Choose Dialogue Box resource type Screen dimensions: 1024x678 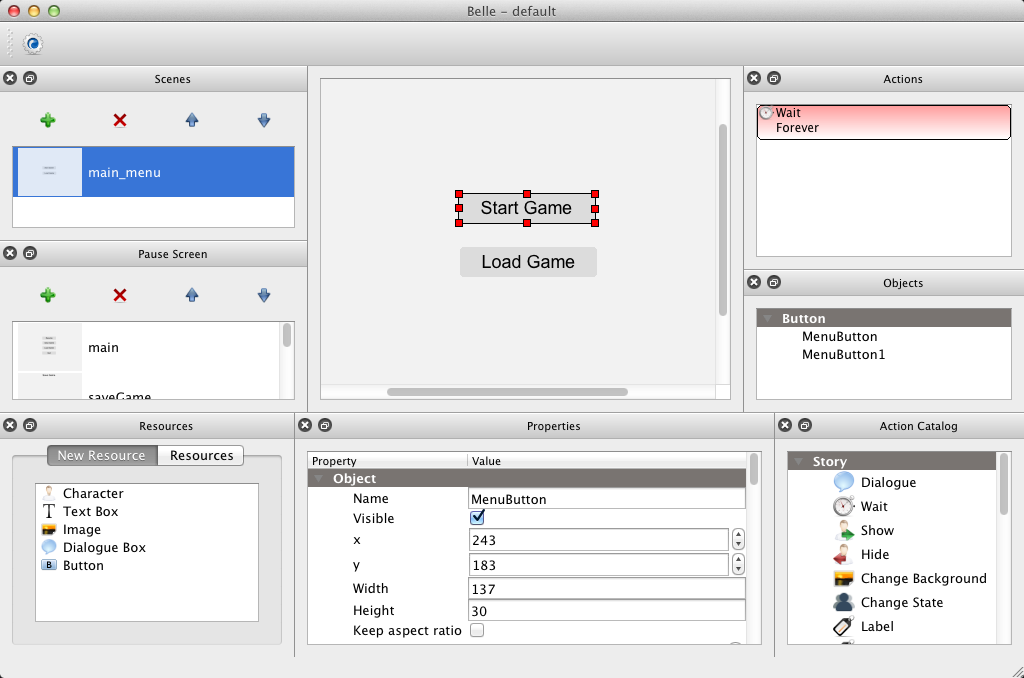coord(93,547)
